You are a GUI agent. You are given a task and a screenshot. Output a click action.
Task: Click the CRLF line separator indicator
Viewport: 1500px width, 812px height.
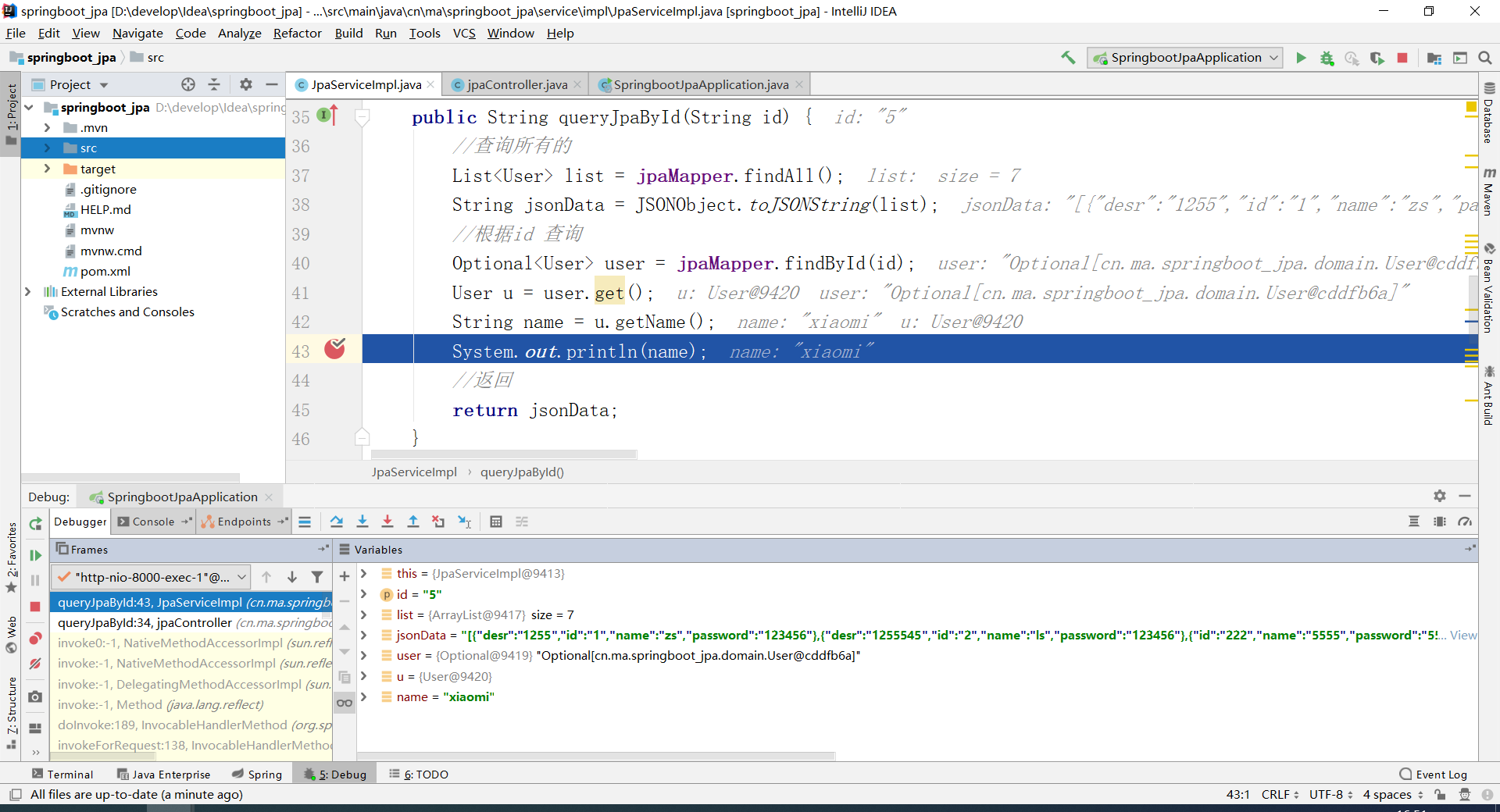pos(1280,794)
